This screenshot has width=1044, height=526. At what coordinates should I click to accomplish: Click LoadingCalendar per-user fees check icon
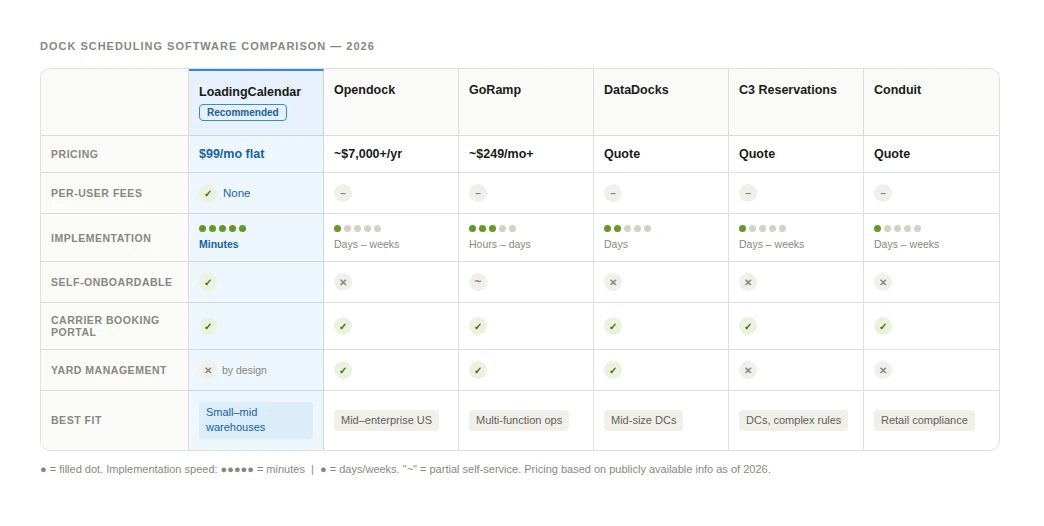208,193
